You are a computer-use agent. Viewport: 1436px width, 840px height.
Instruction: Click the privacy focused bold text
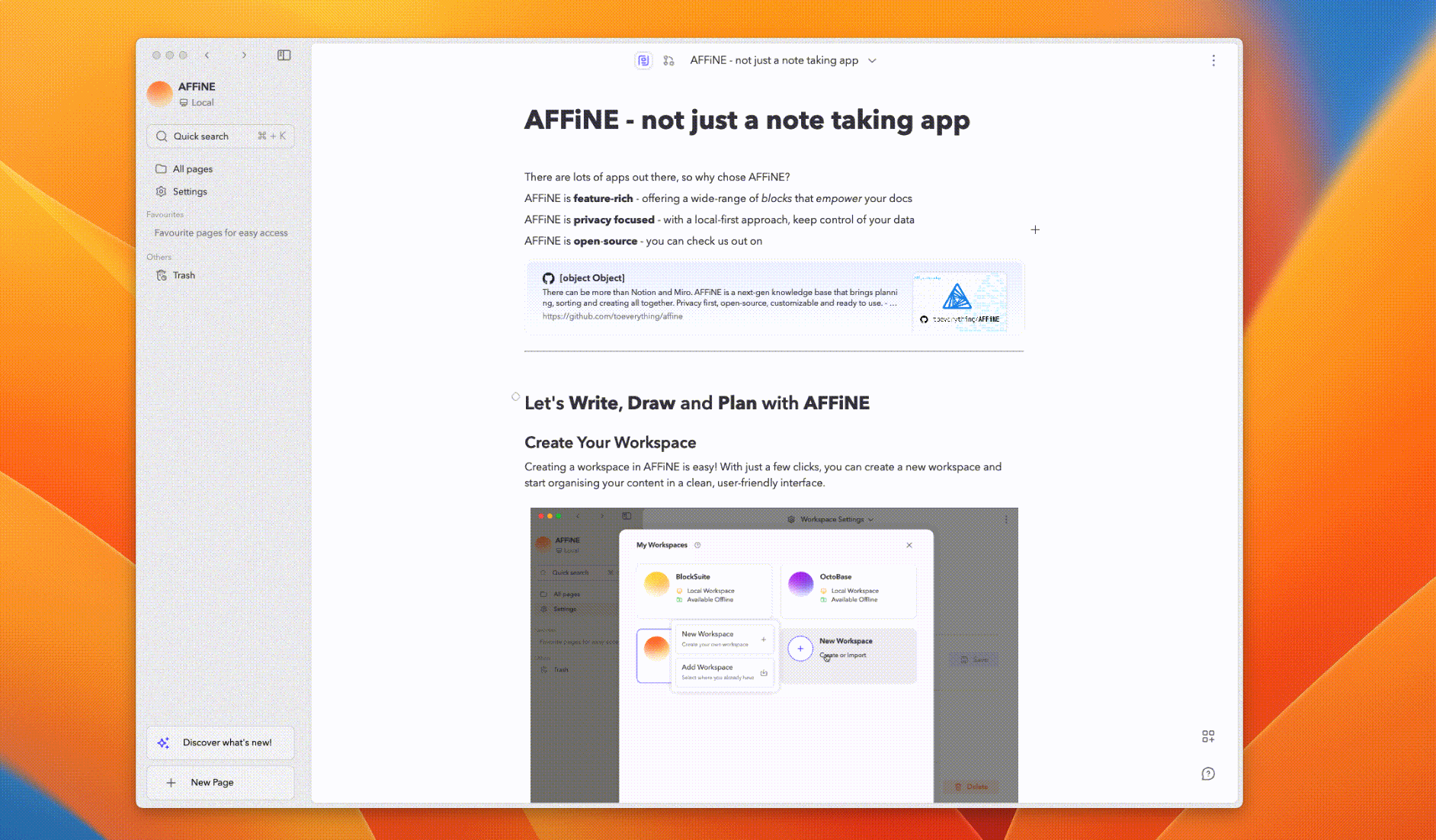(x=614, y=220)
